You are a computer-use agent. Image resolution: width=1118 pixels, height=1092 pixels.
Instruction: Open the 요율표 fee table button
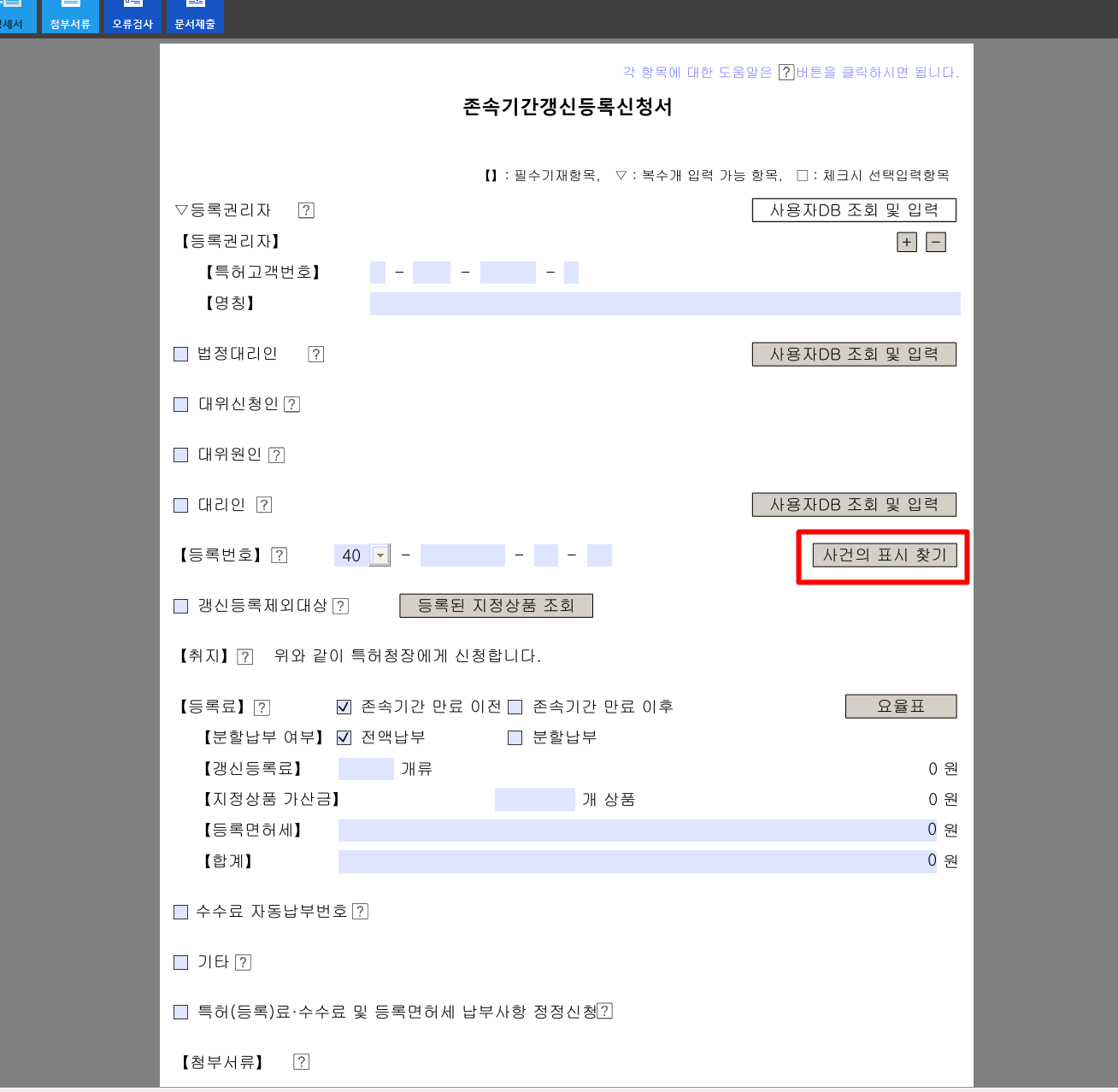(901, 707)
